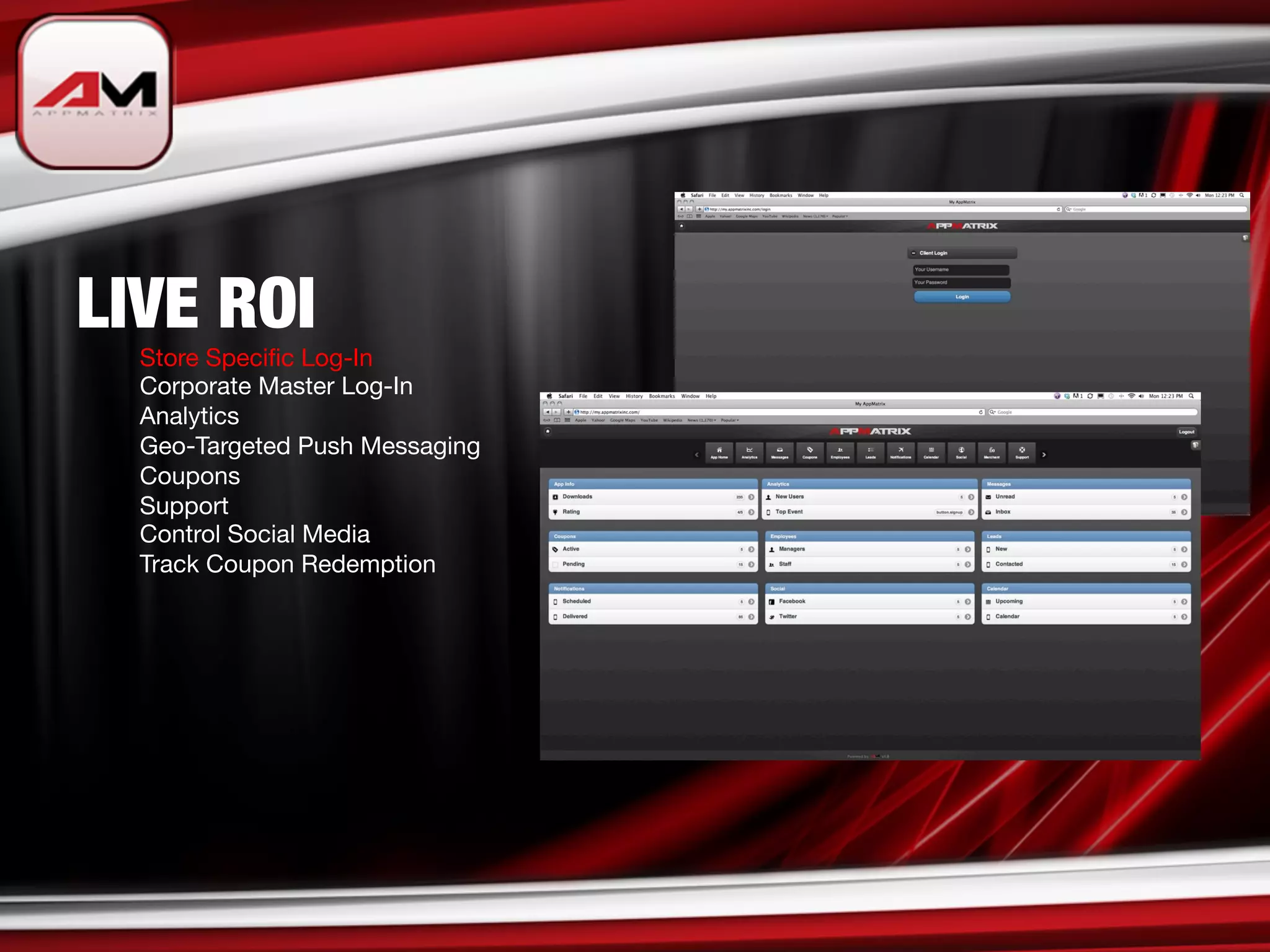Open YouTube bookmark in dashboard window
The image size is (1270, 952).
point(649,420)
